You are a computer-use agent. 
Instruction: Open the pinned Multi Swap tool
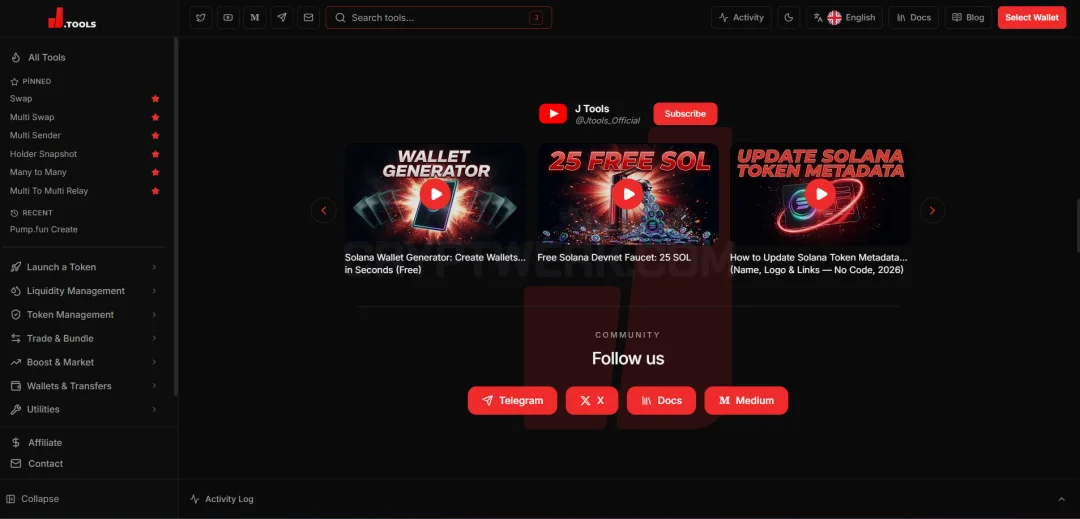(32, 117)
